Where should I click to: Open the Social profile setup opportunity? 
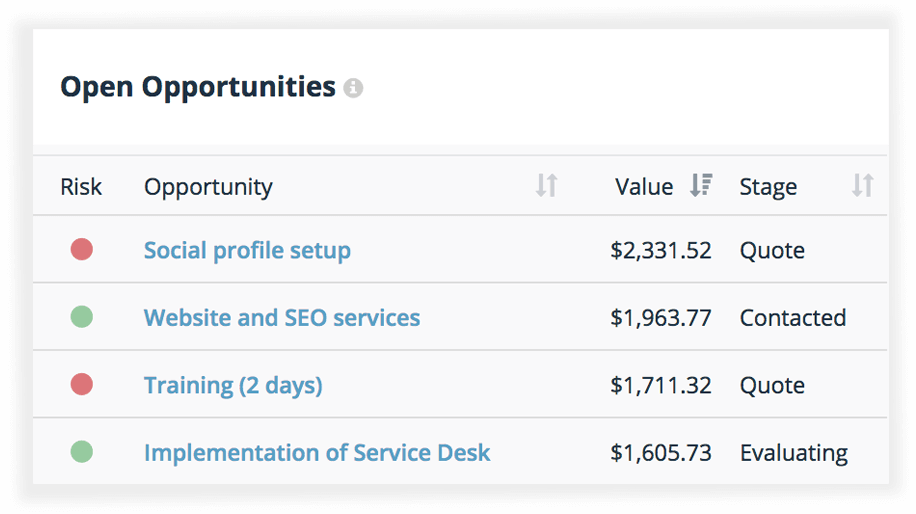pyautogui.click(x=247, y=251)
